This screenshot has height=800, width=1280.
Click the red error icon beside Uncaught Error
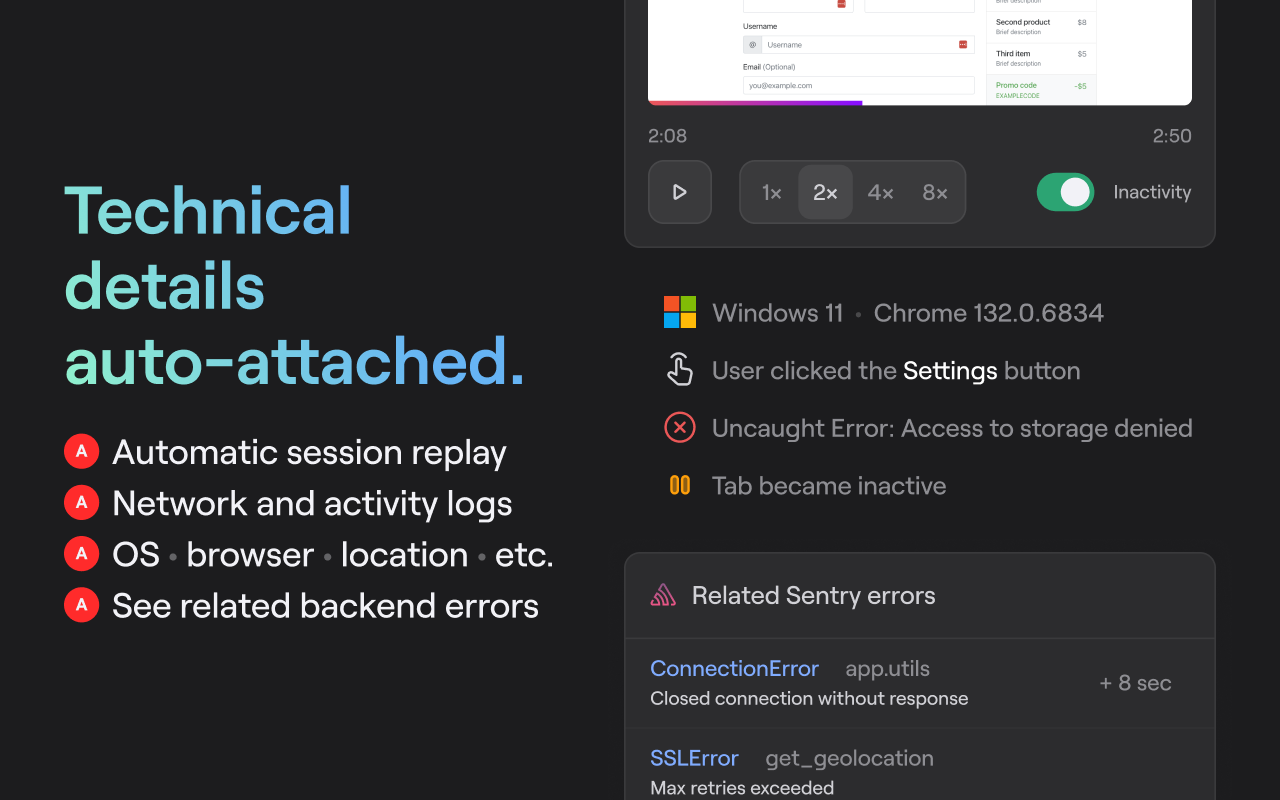[680, 427]
